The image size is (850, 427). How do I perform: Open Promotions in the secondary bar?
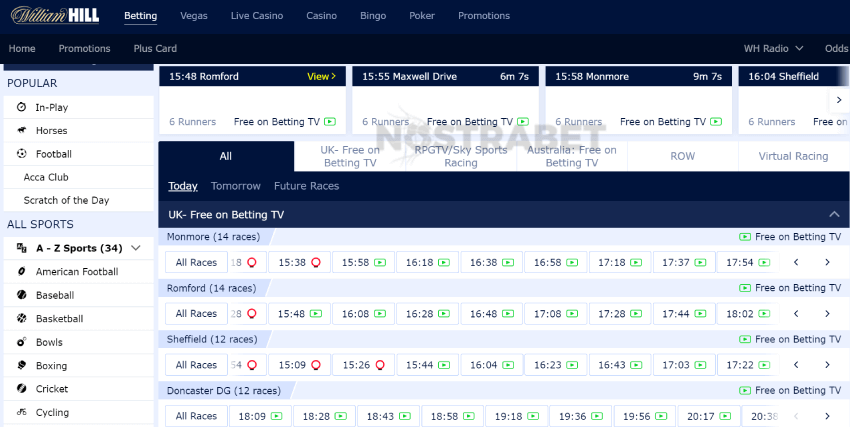point(84,48)
